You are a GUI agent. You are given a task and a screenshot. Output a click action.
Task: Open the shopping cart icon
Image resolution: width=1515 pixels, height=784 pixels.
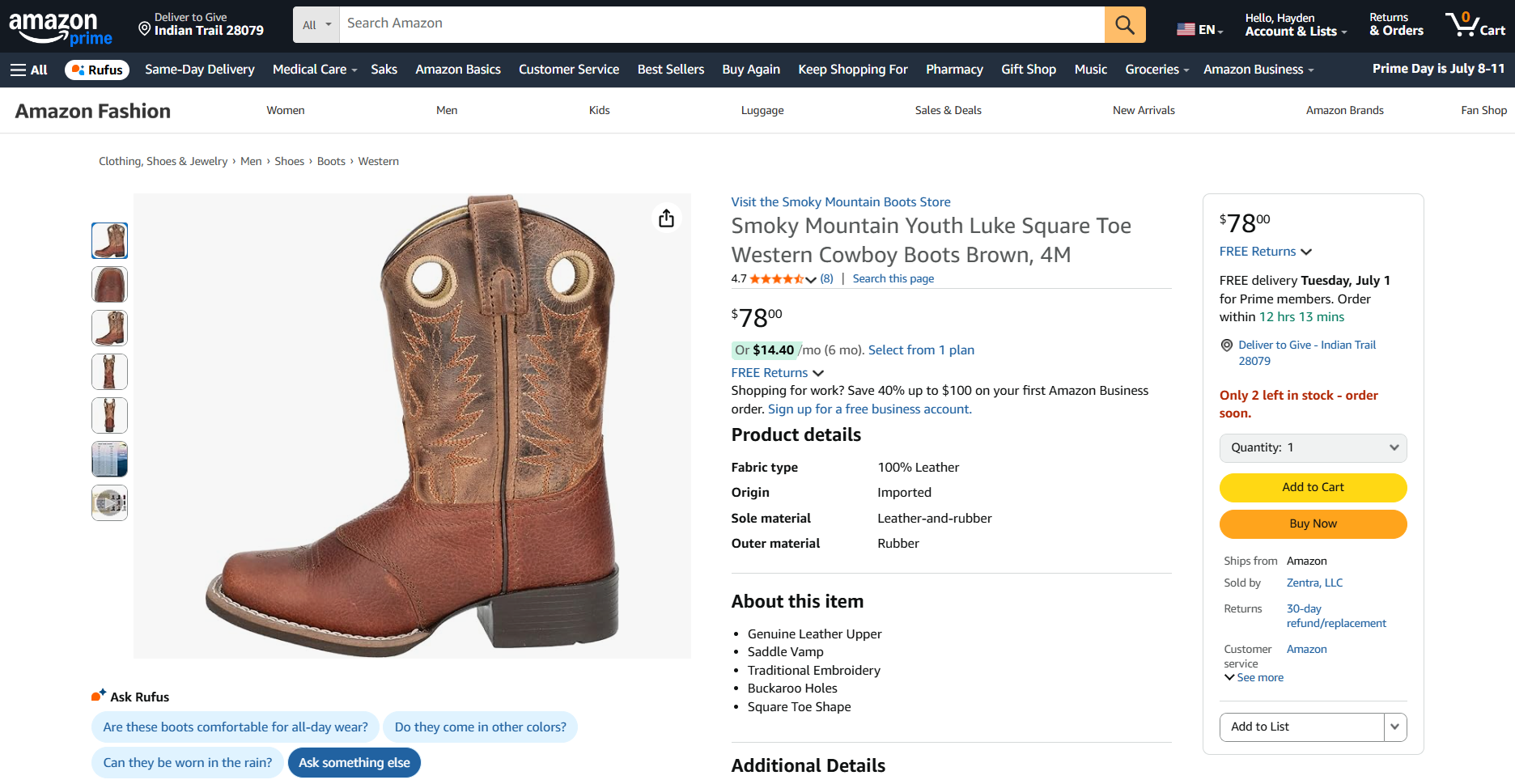click(1474, 24)
